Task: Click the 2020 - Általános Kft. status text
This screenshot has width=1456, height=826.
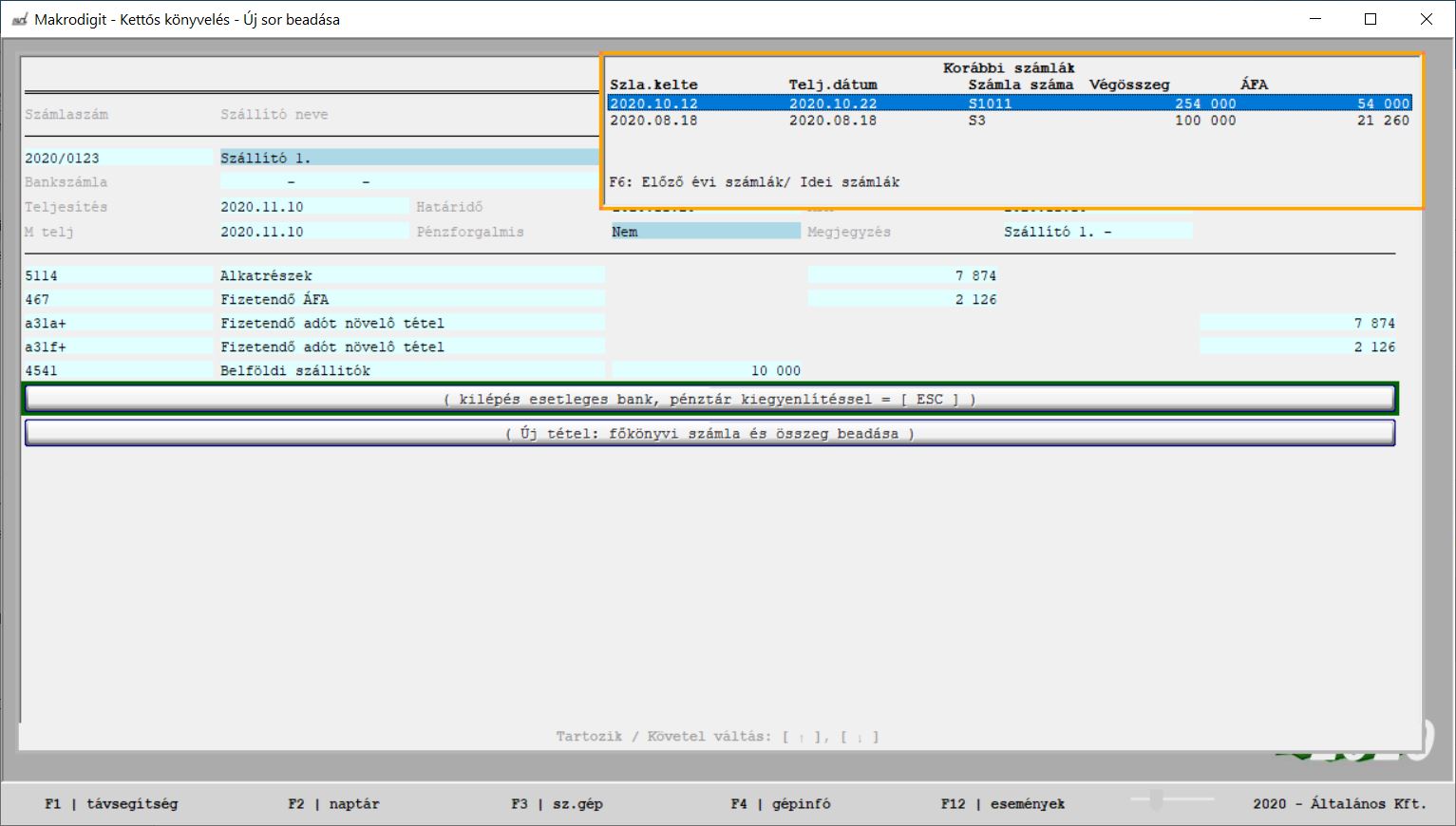Action: pyautogui.click(x=1339, y=803)
